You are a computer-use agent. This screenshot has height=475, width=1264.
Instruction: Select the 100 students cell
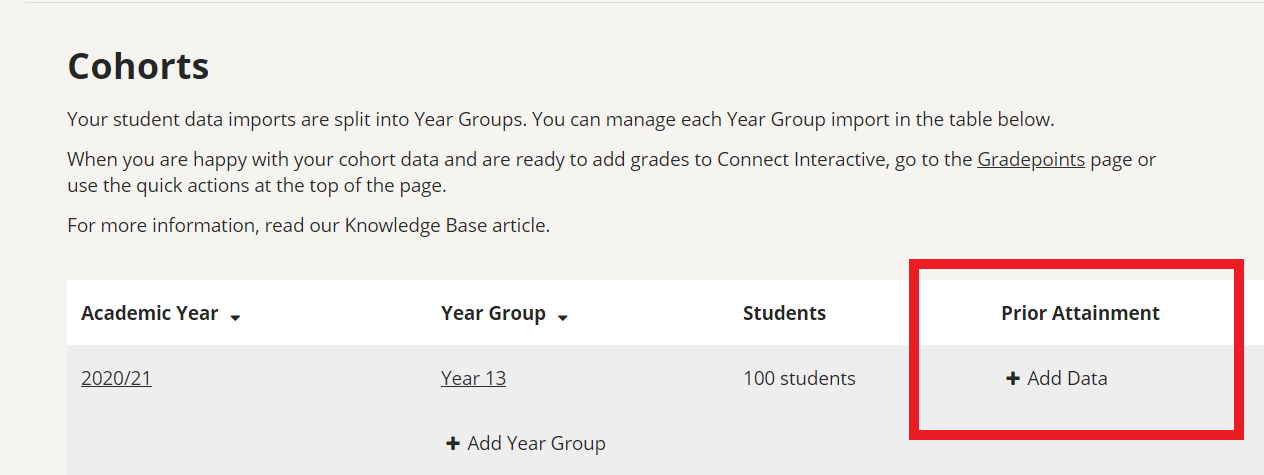coord(799,379)
